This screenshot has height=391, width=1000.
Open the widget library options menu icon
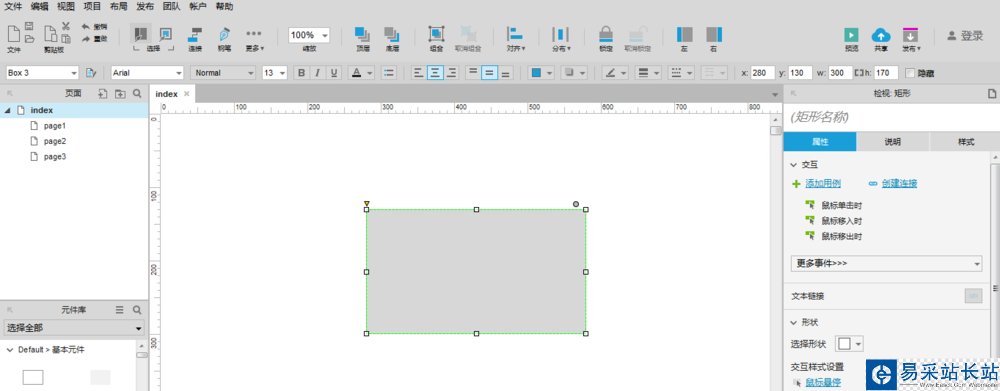coord(119,310)
